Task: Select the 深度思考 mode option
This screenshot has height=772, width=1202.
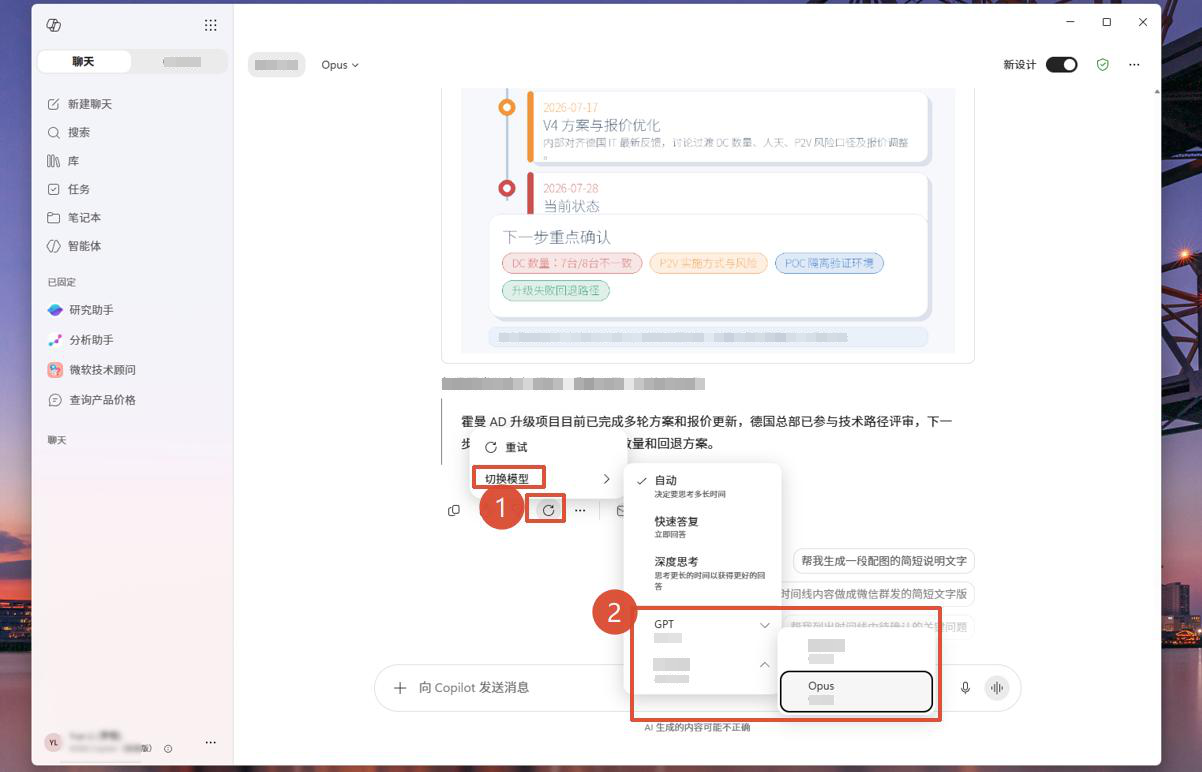Action: tap(702, 572)
